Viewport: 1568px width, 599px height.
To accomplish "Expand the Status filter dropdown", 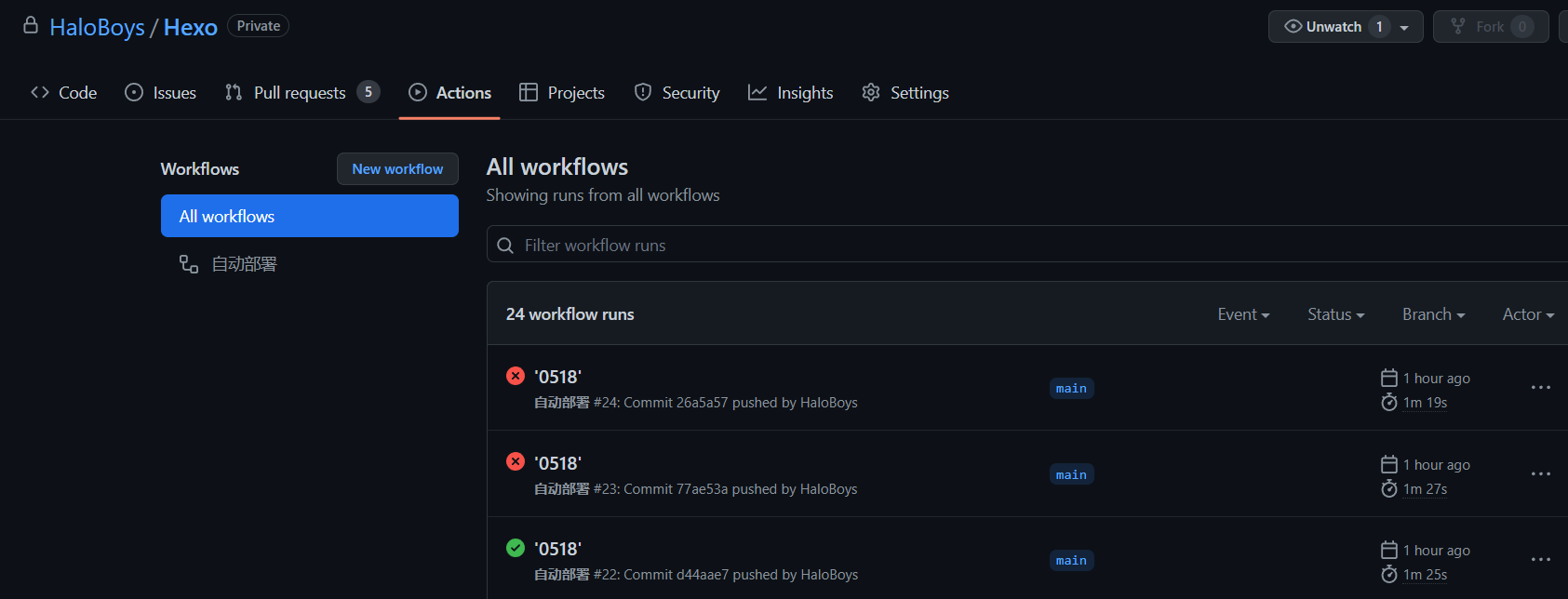I will (x=1335, y=314).
